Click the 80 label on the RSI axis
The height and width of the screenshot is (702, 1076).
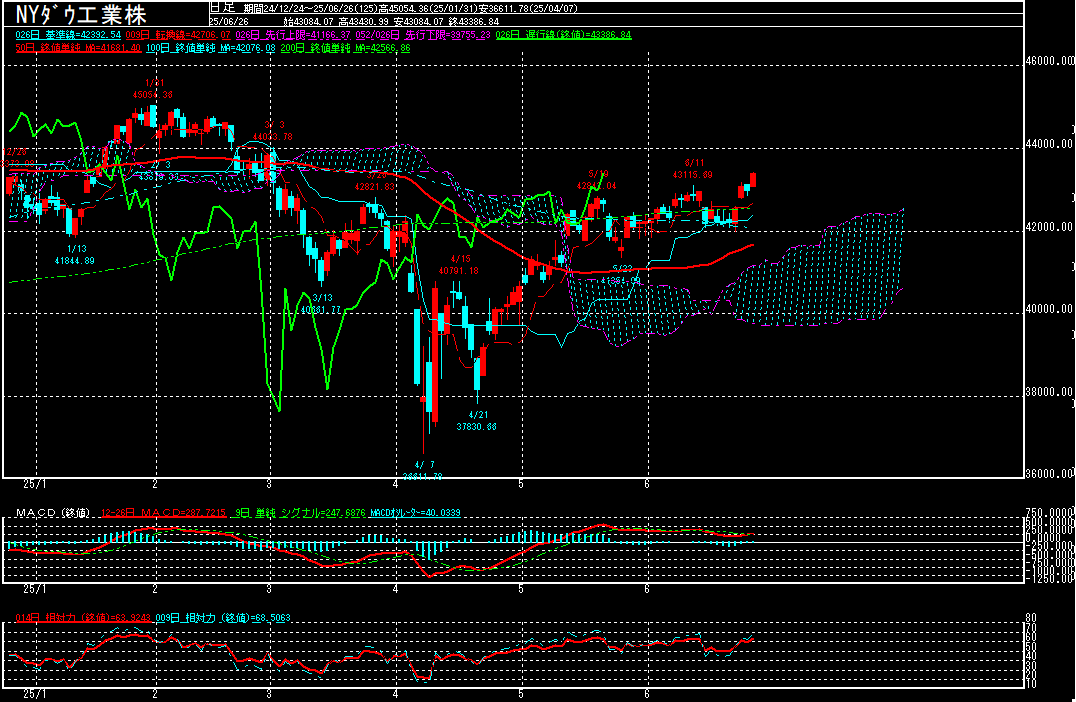pyautogui.click(x=1030, y=618)
